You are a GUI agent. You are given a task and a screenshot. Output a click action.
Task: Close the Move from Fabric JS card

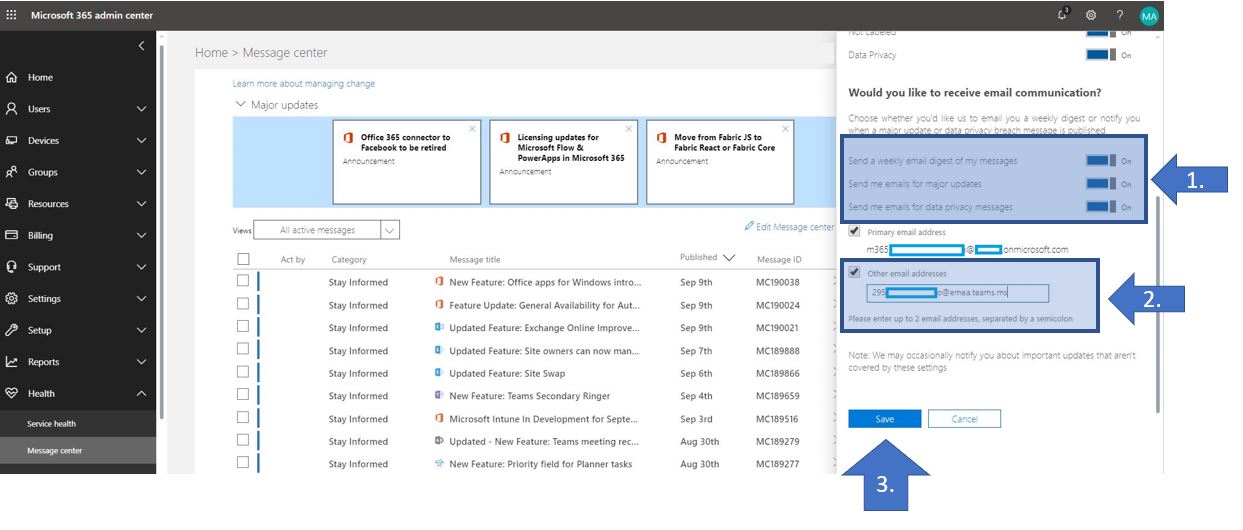point(786,128)
